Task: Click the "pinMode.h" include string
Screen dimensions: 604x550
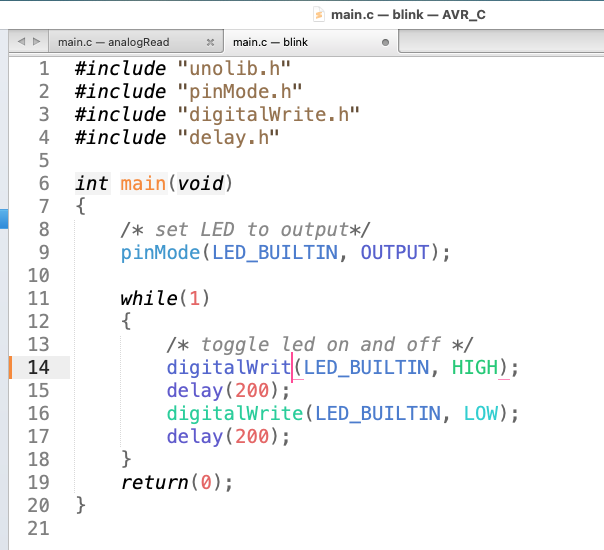Action: point(240,92)
